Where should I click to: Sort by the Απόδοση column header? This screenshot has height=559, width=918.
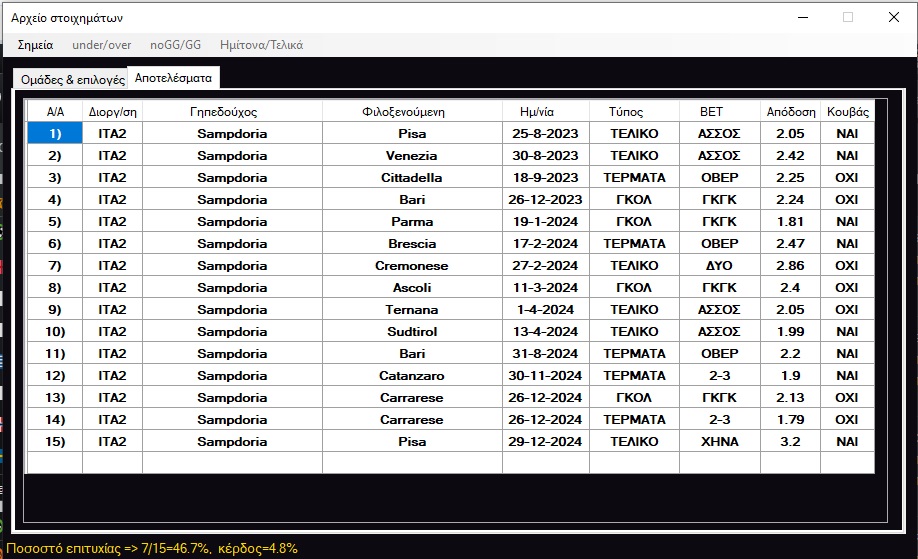coord(790,112)
